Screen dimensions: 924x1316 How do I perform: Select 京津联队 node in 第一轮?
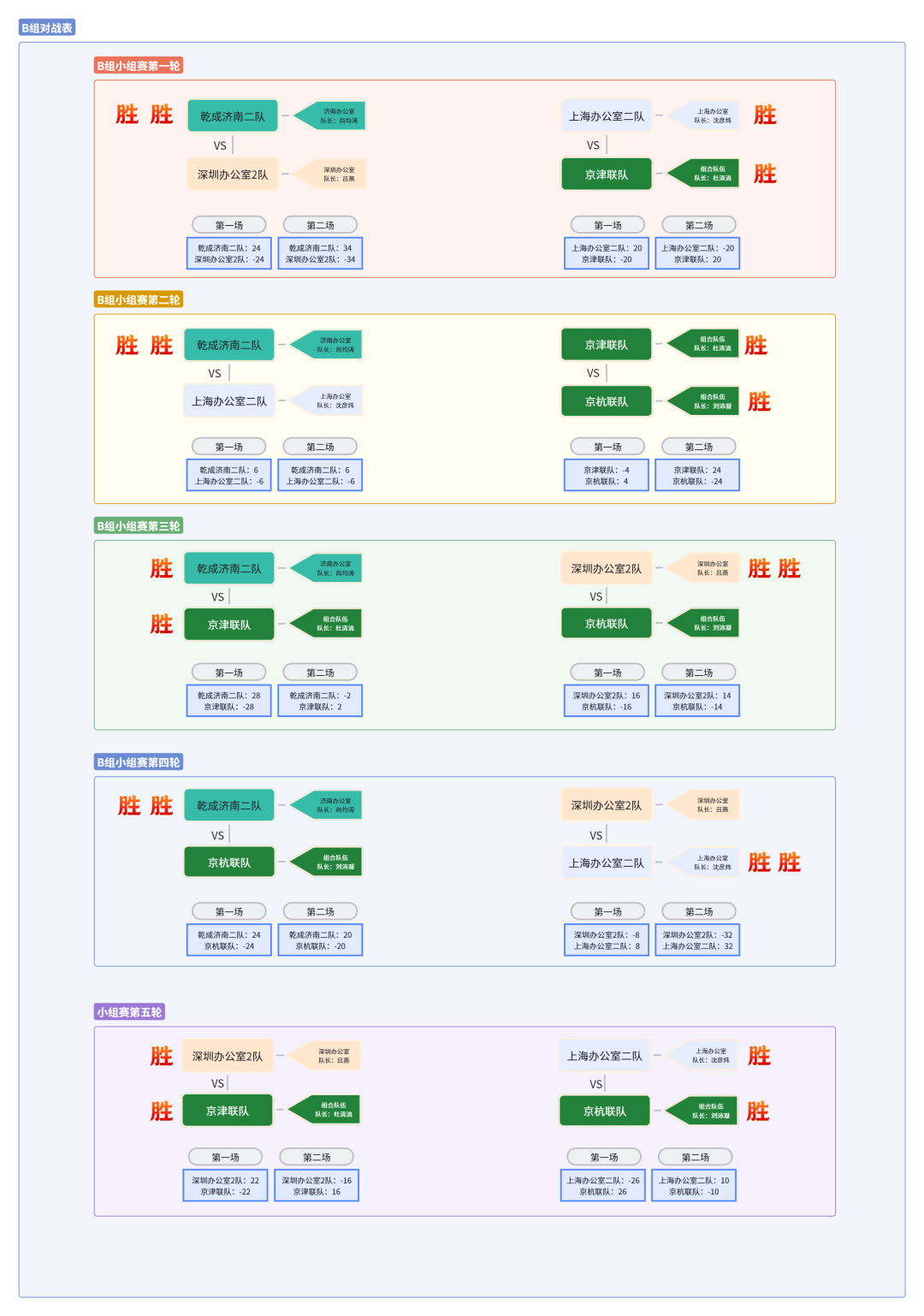[x=607, y=175]
